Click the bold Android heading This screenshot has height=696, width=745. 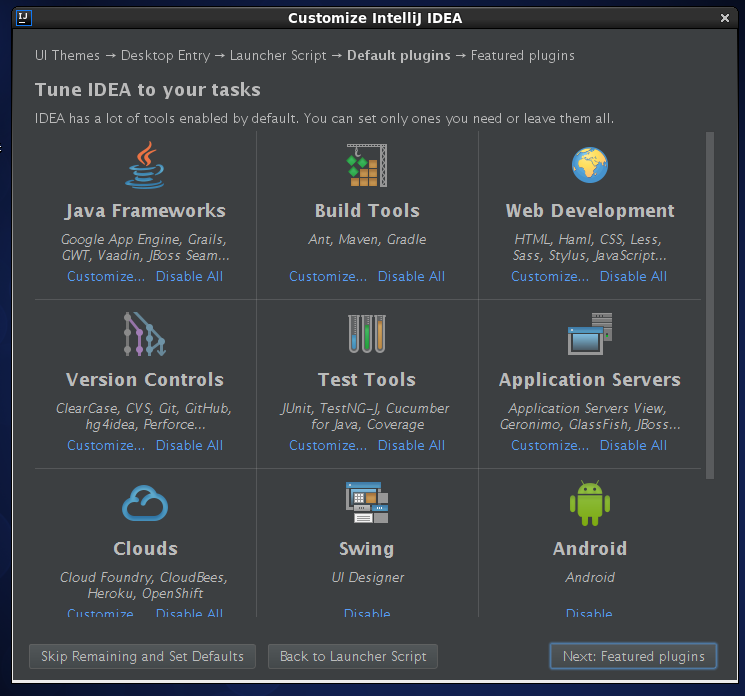point(590,549)
